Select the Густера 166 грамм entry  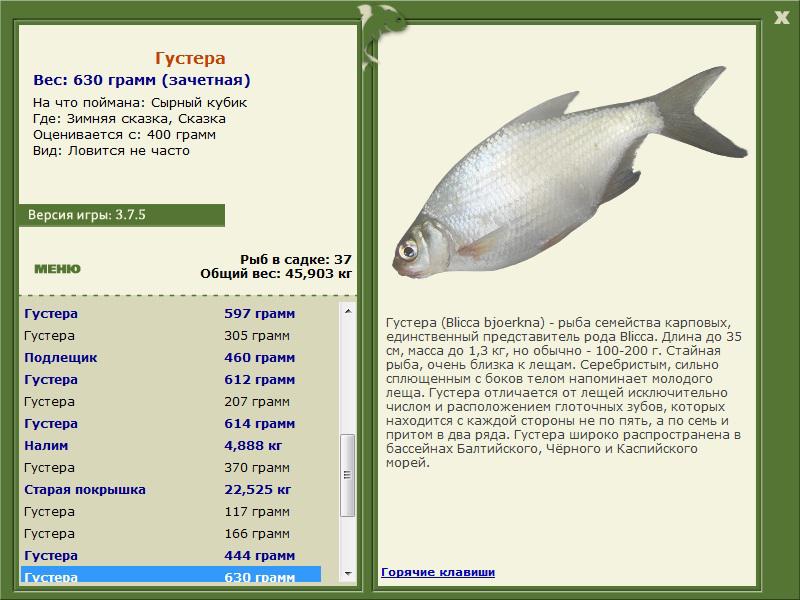pyautogui.click(x=171, y=533)
